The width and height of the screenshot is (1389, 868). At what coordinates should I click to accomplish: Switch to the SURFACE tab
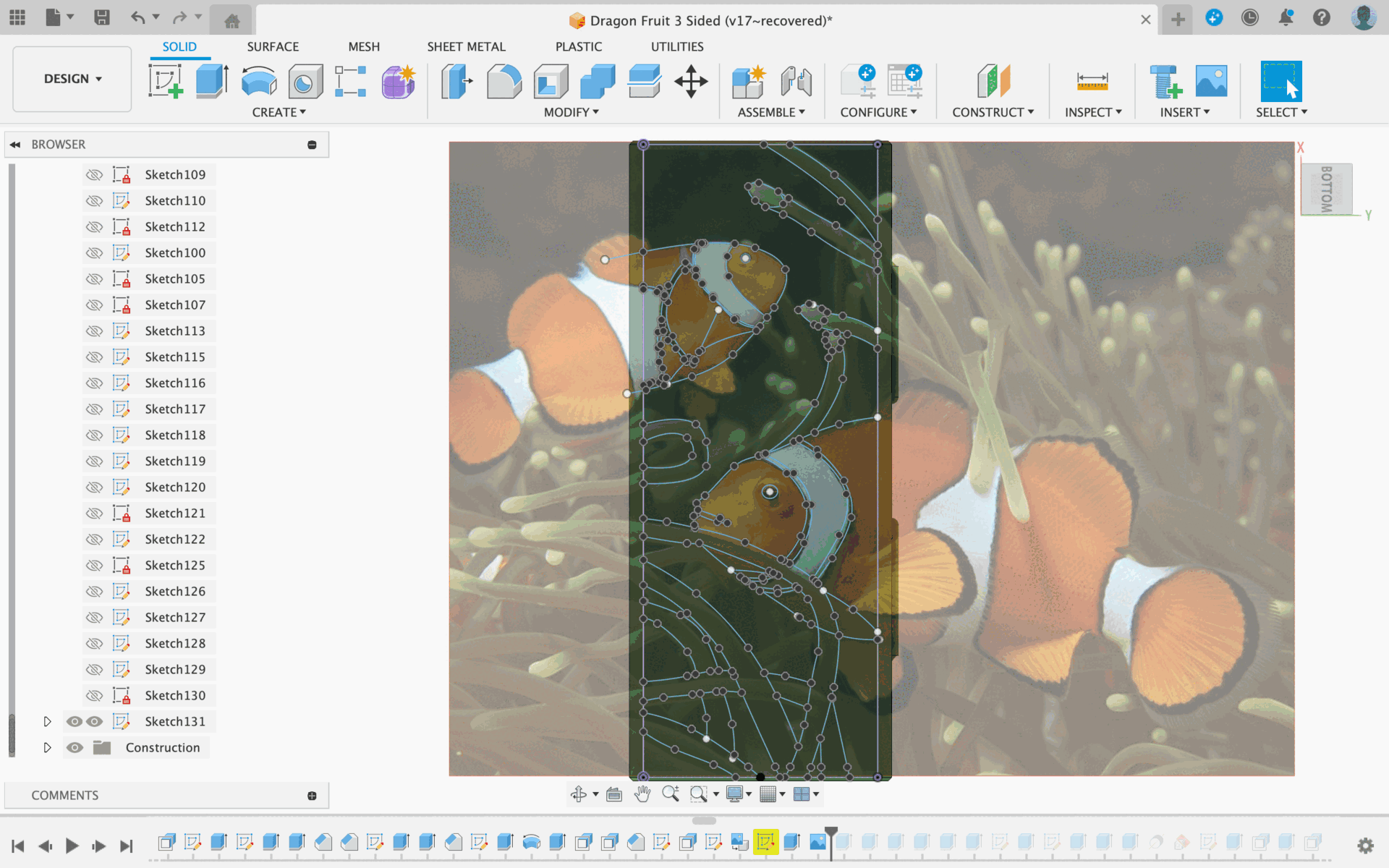pos(272,46)
